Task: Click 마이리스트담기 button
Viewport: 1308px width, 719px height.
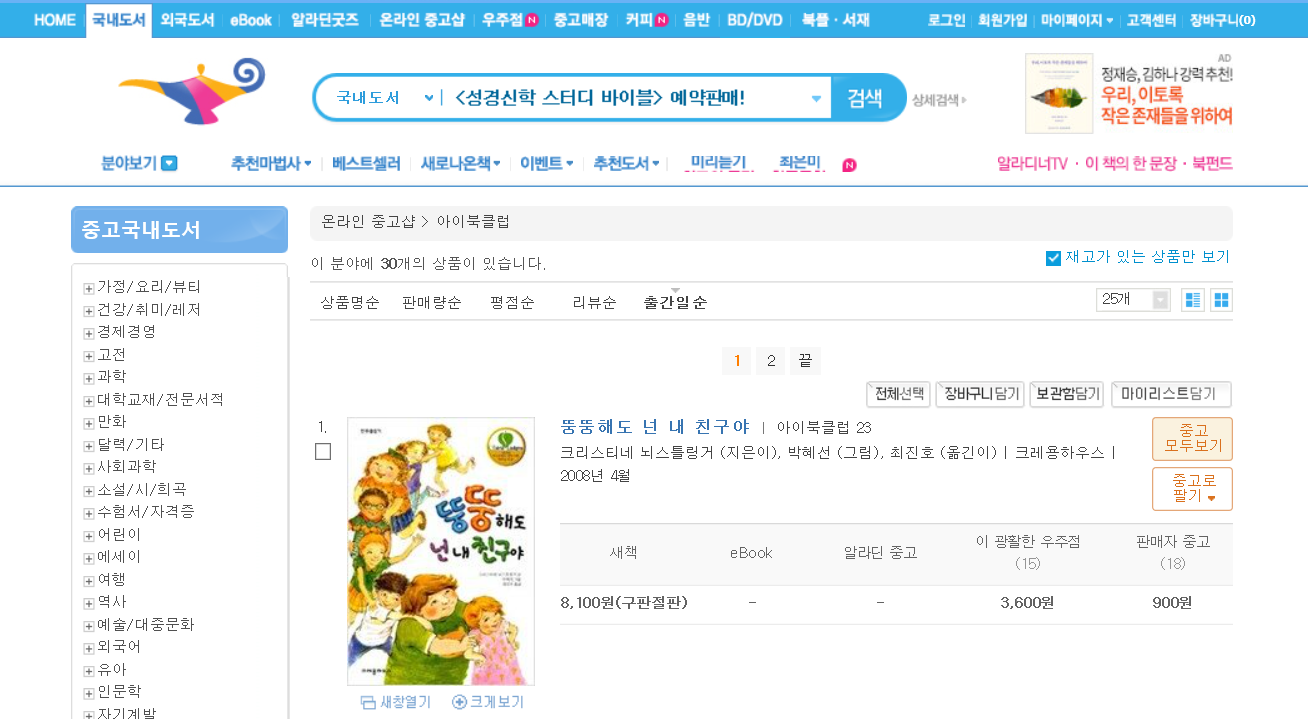Action: pos(1171,394)
